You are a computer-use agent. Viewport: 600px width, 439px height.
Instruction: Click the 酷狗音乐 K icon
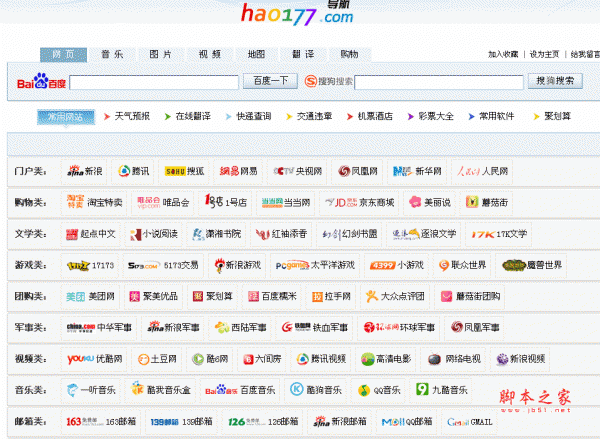coord(297,389)
